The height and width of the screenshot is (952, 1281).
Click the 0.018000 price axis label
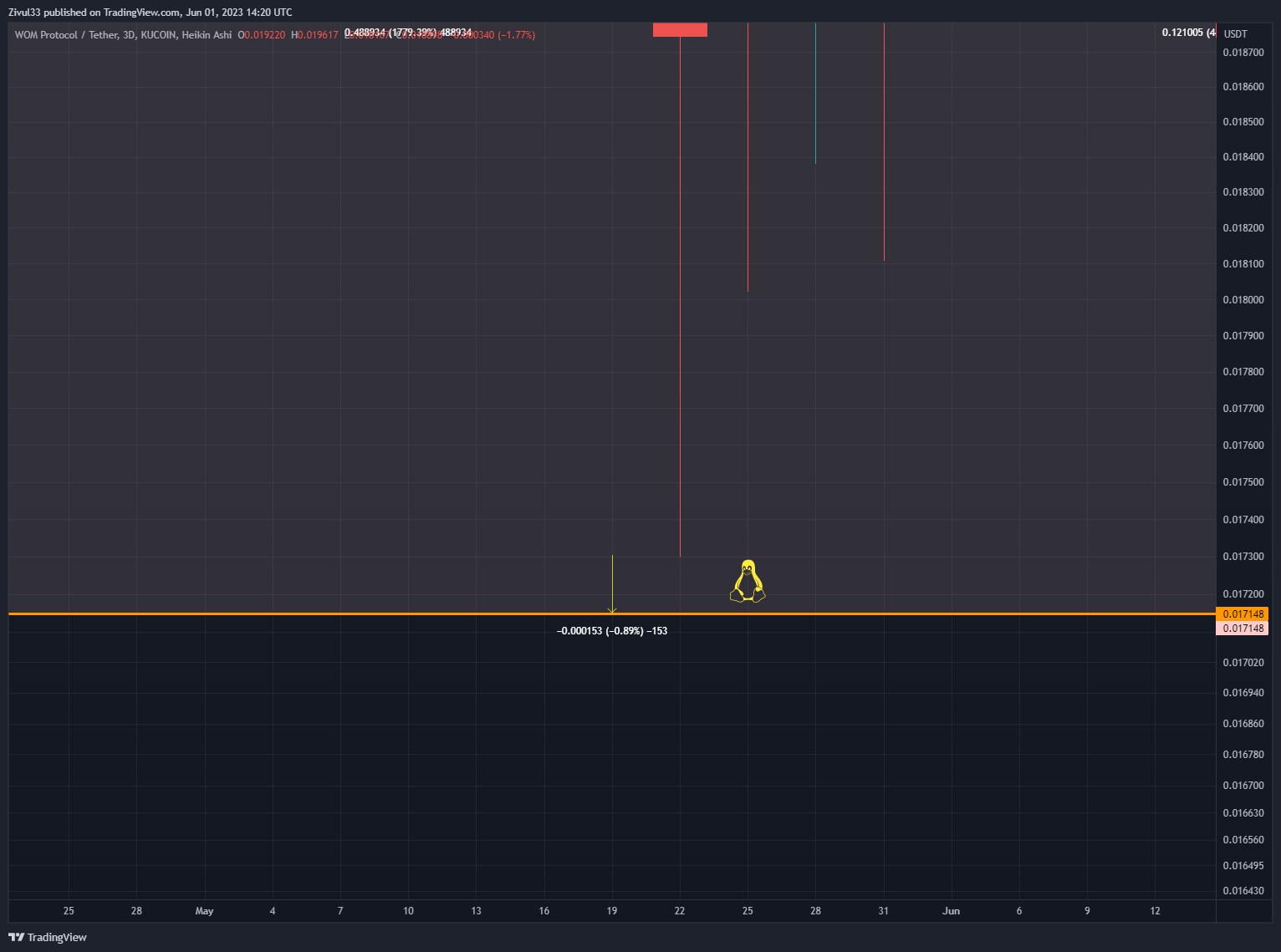click(x=1243, y=300)
